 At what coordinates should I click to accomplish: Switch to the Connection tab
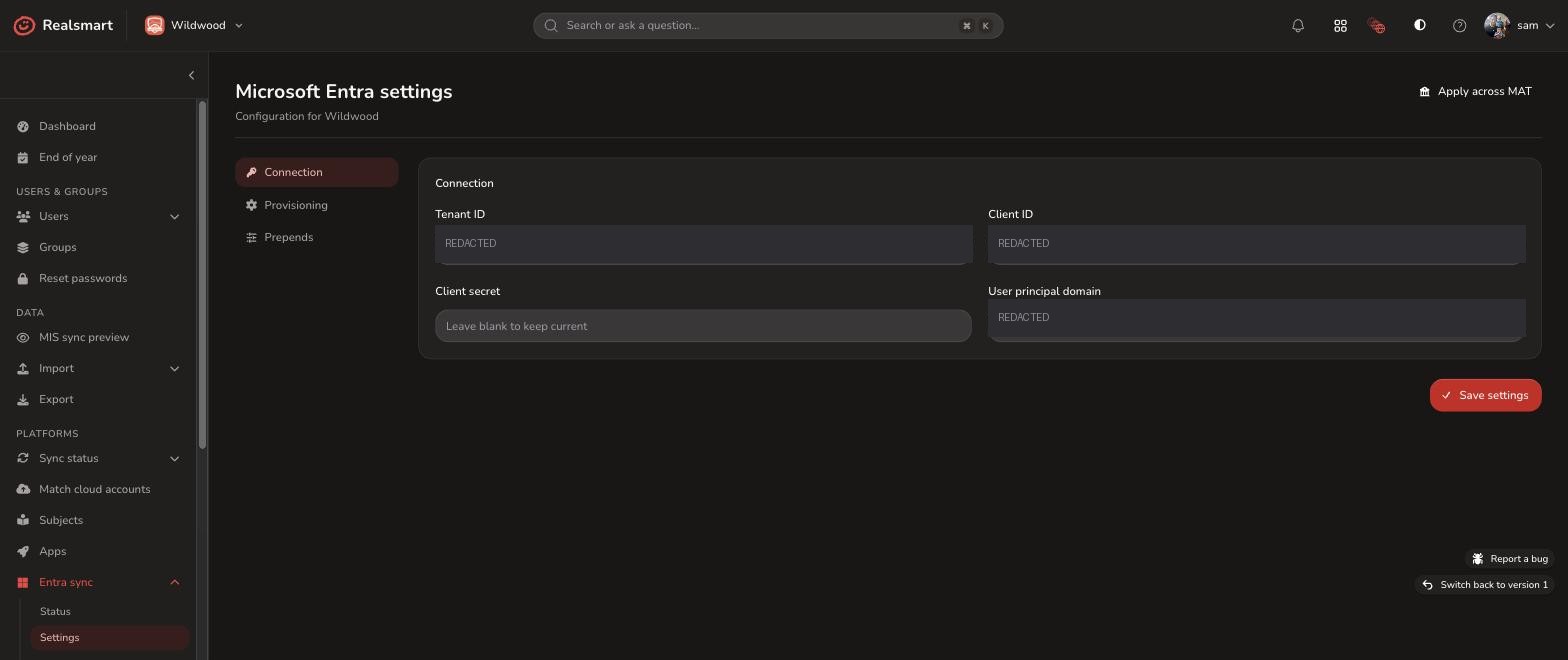(x=317, y=172)
